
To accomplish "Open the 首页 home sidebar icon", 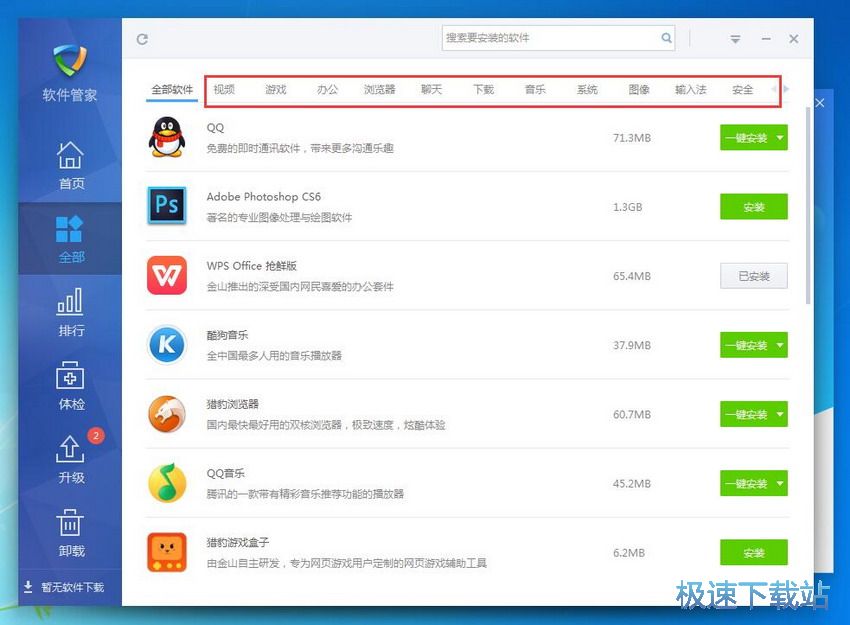I will 70,155.
